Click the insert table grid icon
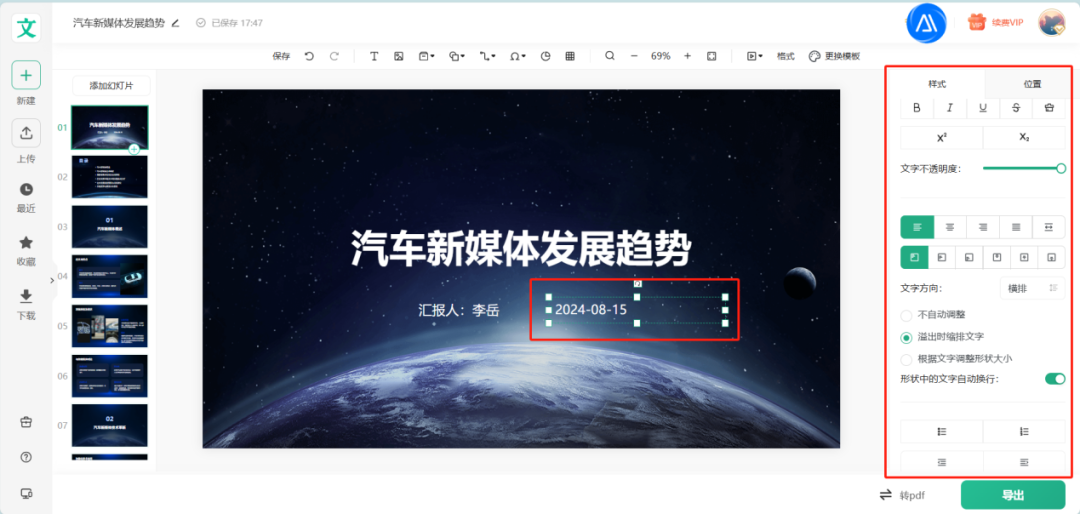Viewport: 1080px width, 514px height. (570, 56)
